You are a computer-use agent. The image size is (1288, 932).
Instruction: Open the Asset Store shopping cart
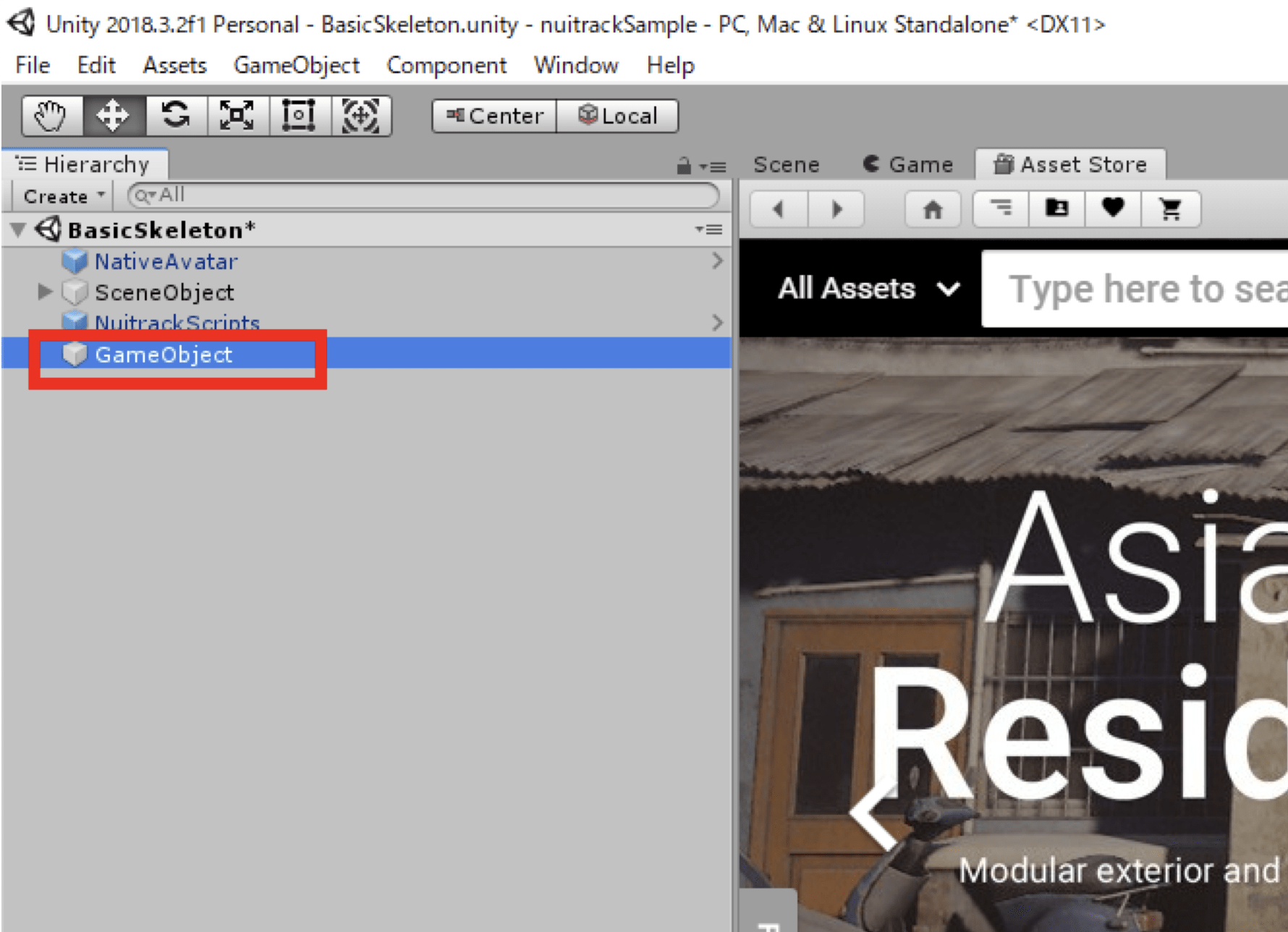pos(1171,209)
